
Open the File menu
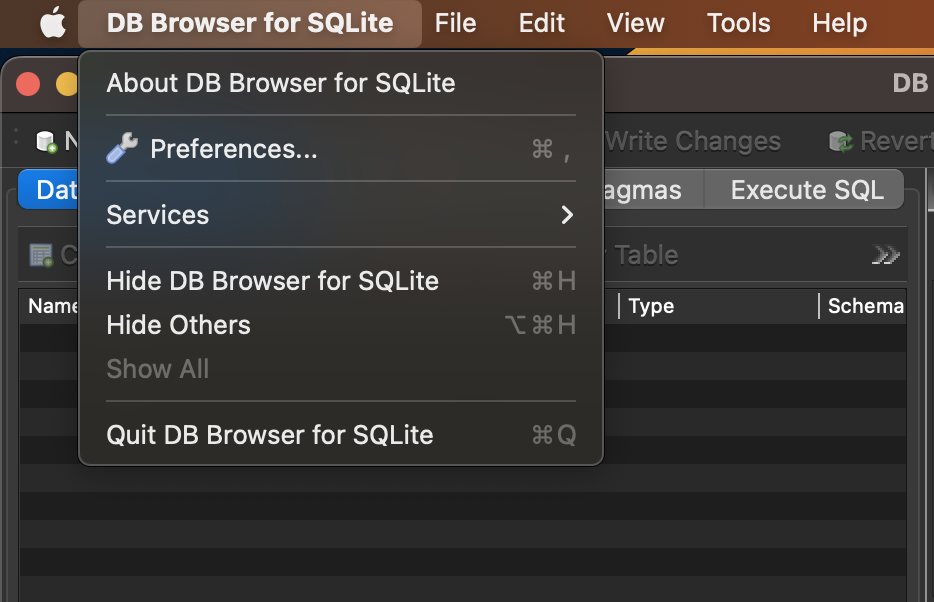coord(455,22)
